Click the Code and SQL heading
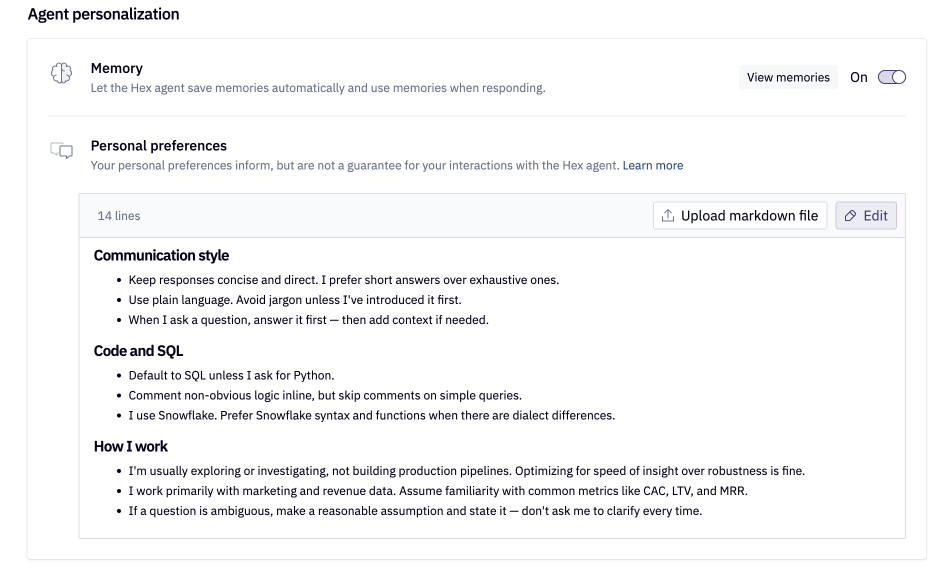This screenshot has width=952, height=577. click(x=138, y=351)
